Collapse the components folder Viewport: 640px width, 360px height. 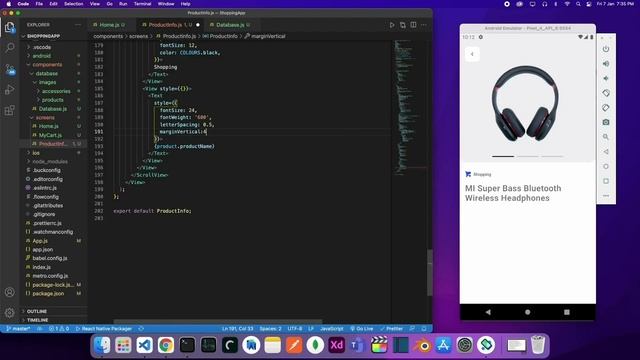47,65
